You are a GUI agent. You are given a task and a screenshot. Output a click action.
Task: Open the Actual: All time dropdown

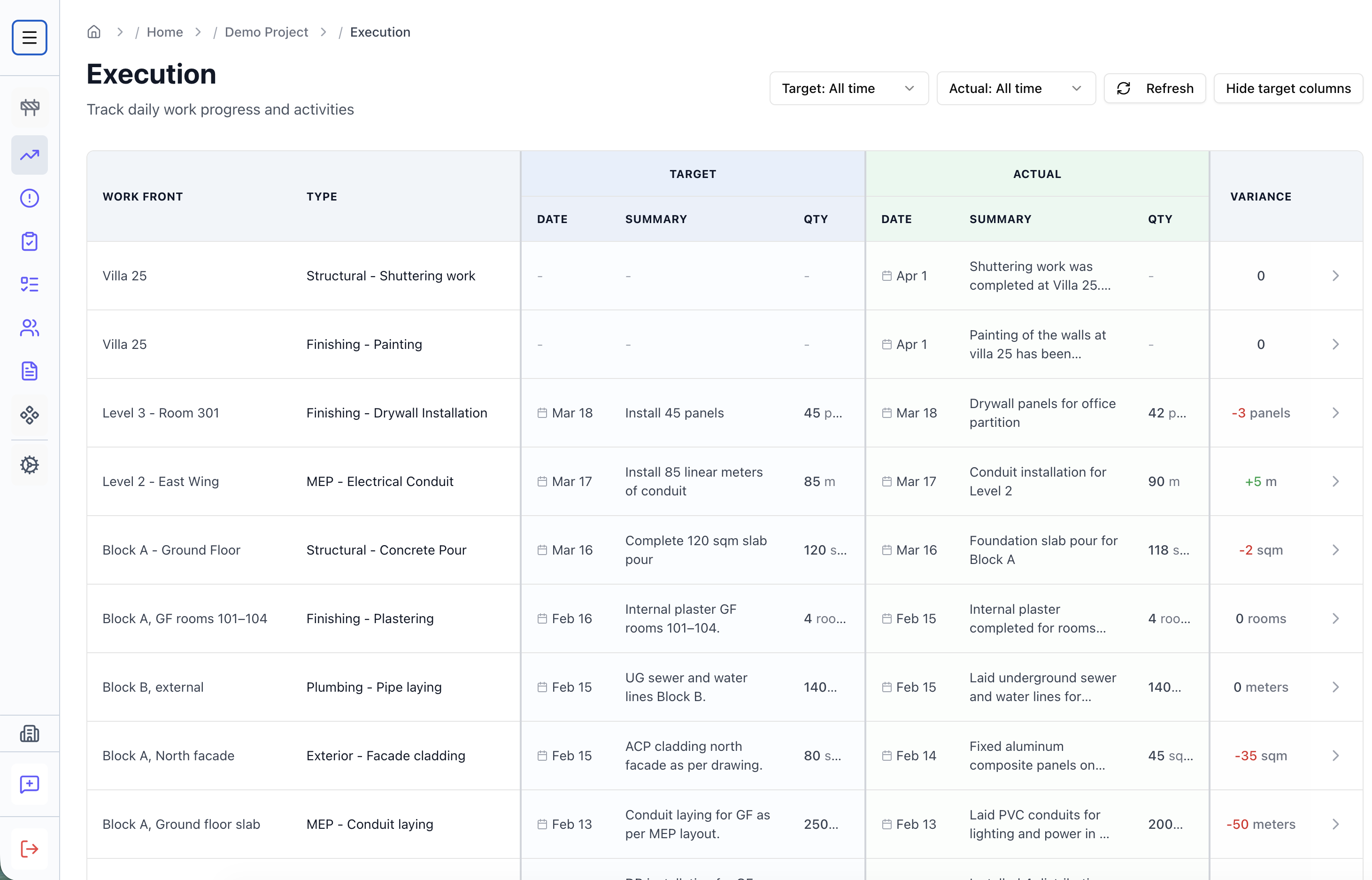pyautogui.click(x=1016, y=89)
